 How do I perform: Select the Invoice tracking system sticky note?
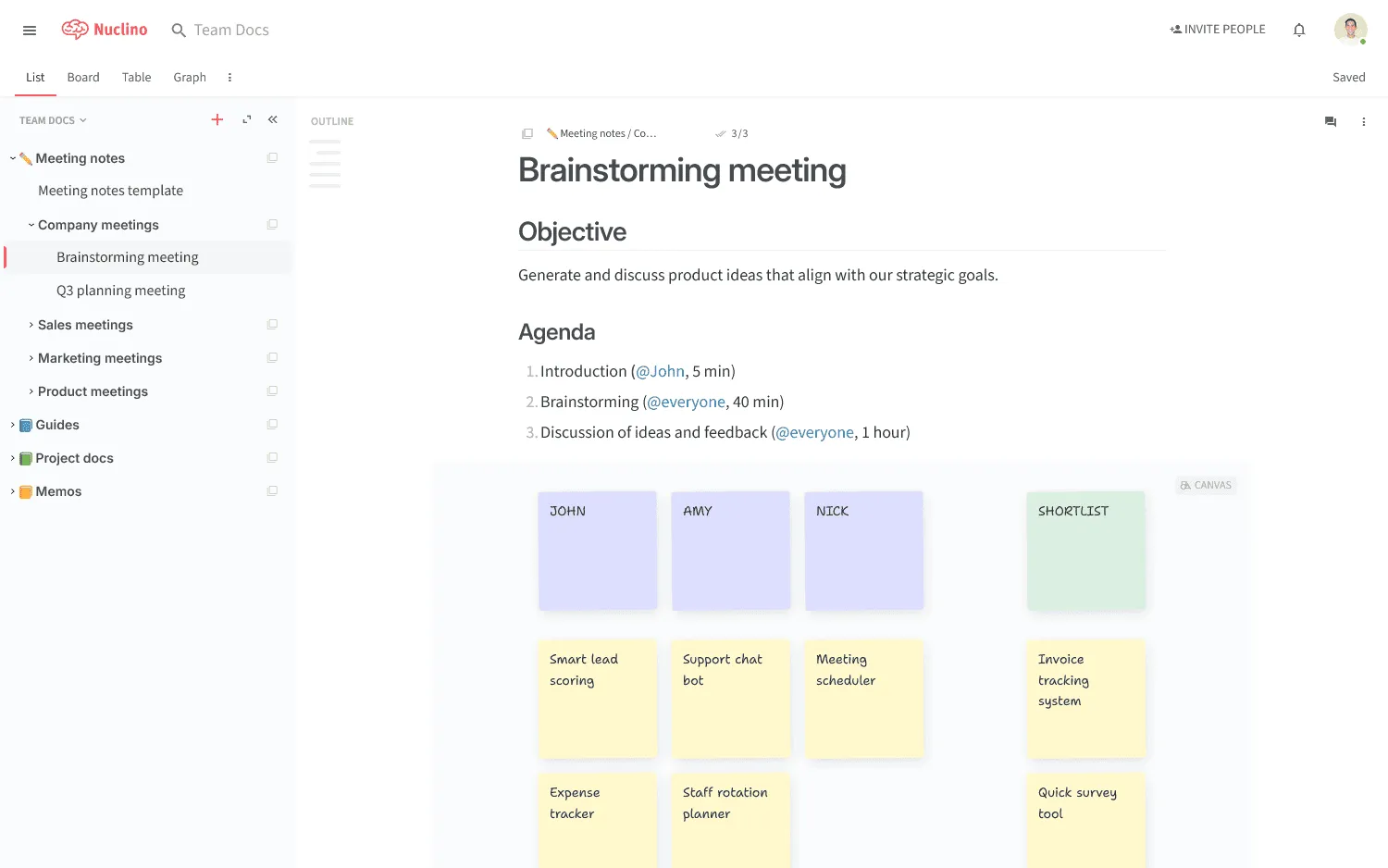[1085, 699]
